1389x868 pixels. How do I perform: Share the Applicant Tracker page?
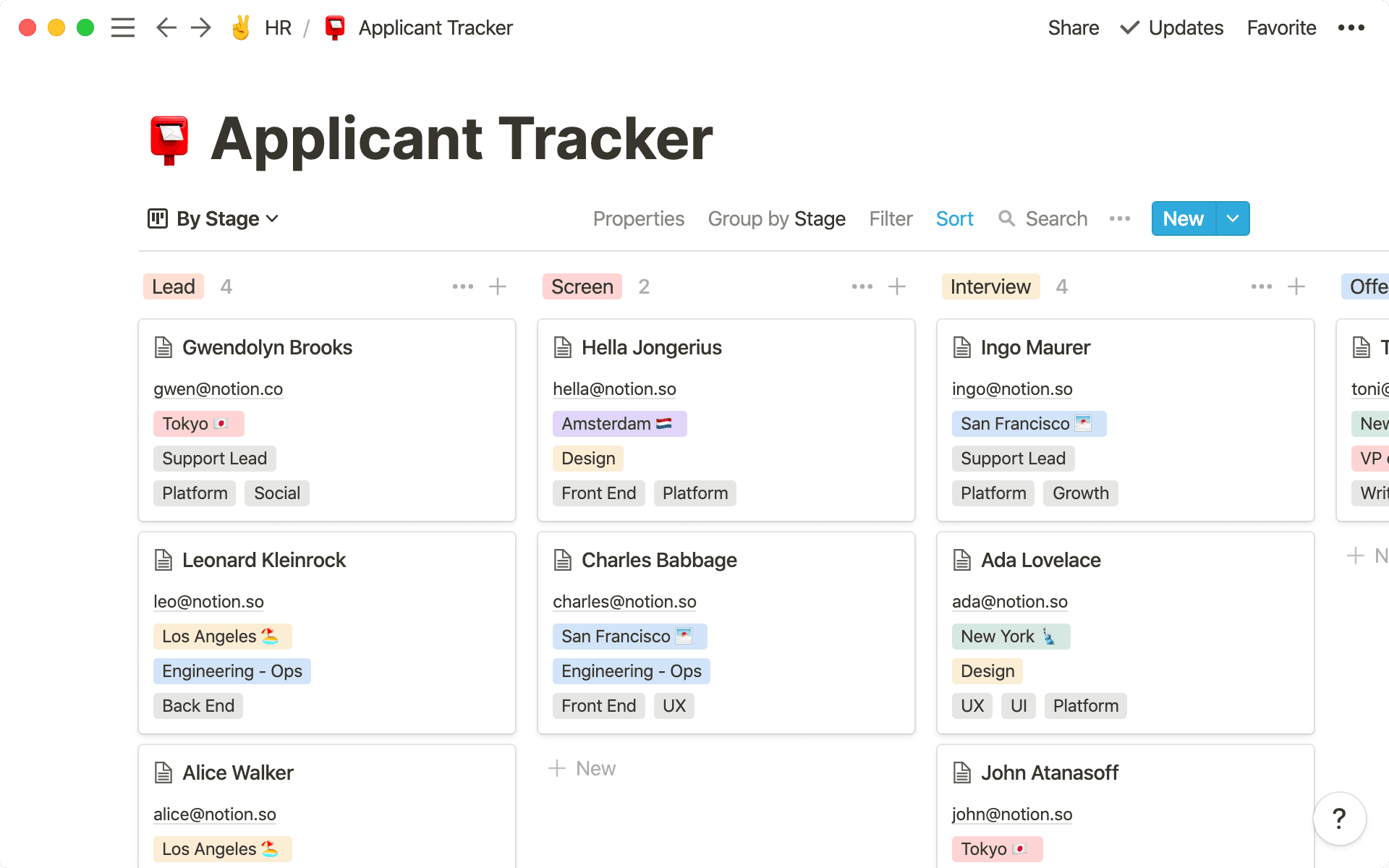point(1073,27)
